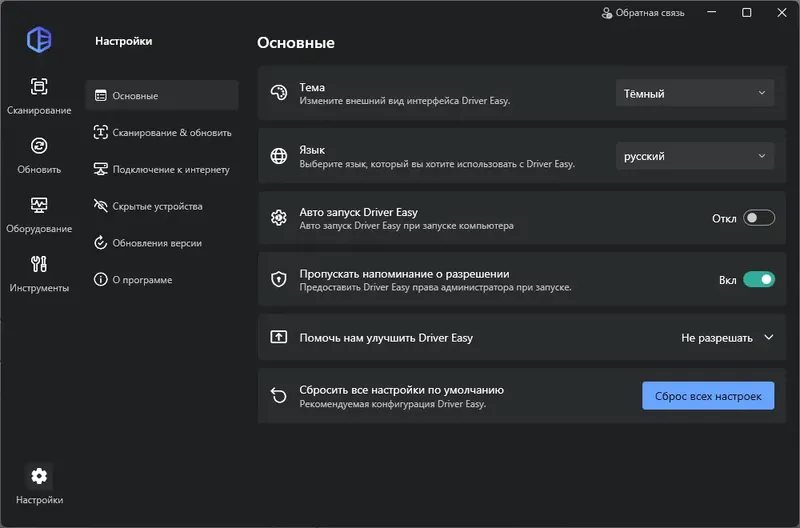This screenshot has height=528, width=800.
Task: Open the Сканирование scan icon in sidebar
Action: [39, 87]
